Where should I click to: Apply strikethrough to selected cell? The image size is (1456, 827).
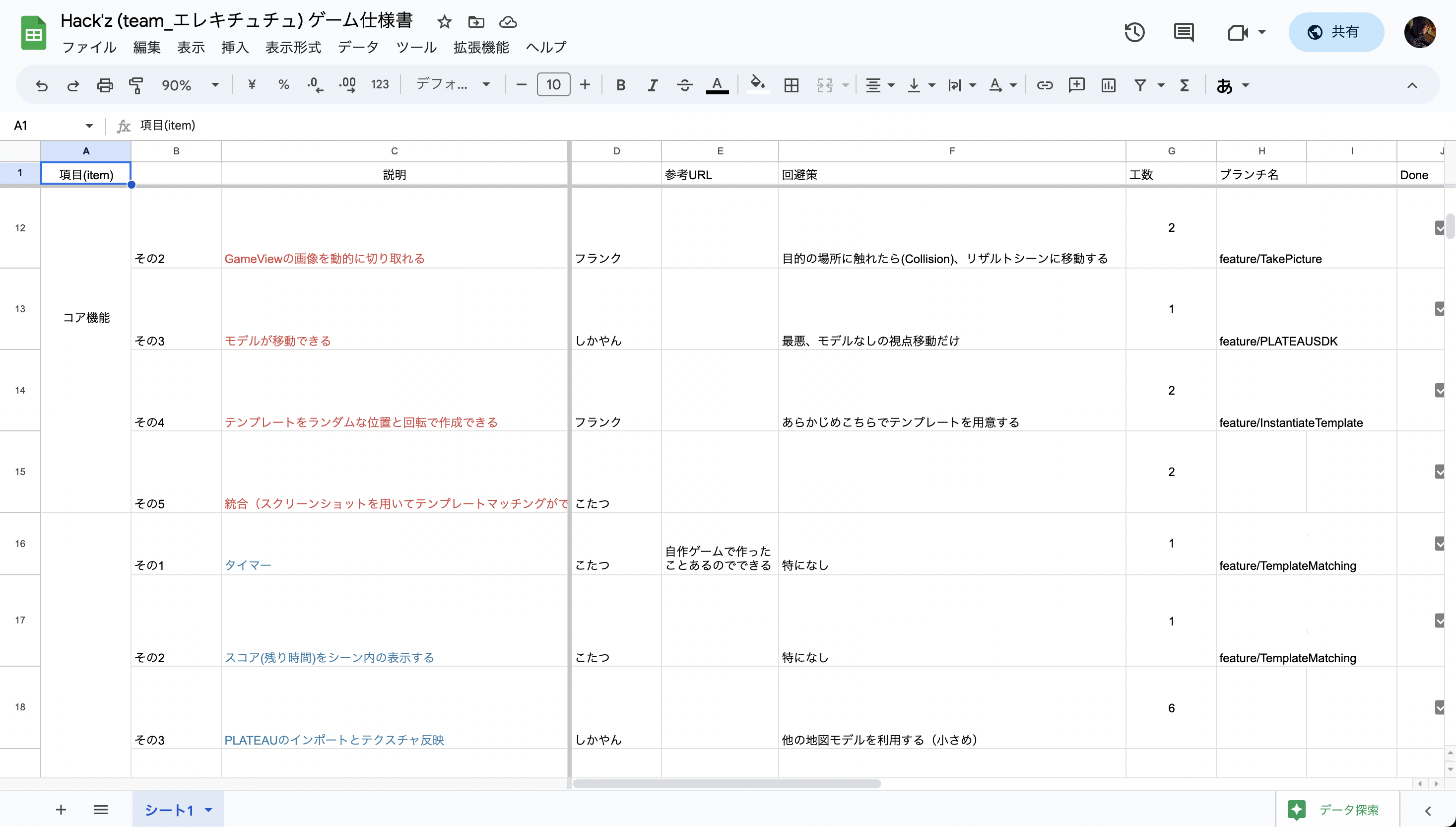tap(684, 85)
